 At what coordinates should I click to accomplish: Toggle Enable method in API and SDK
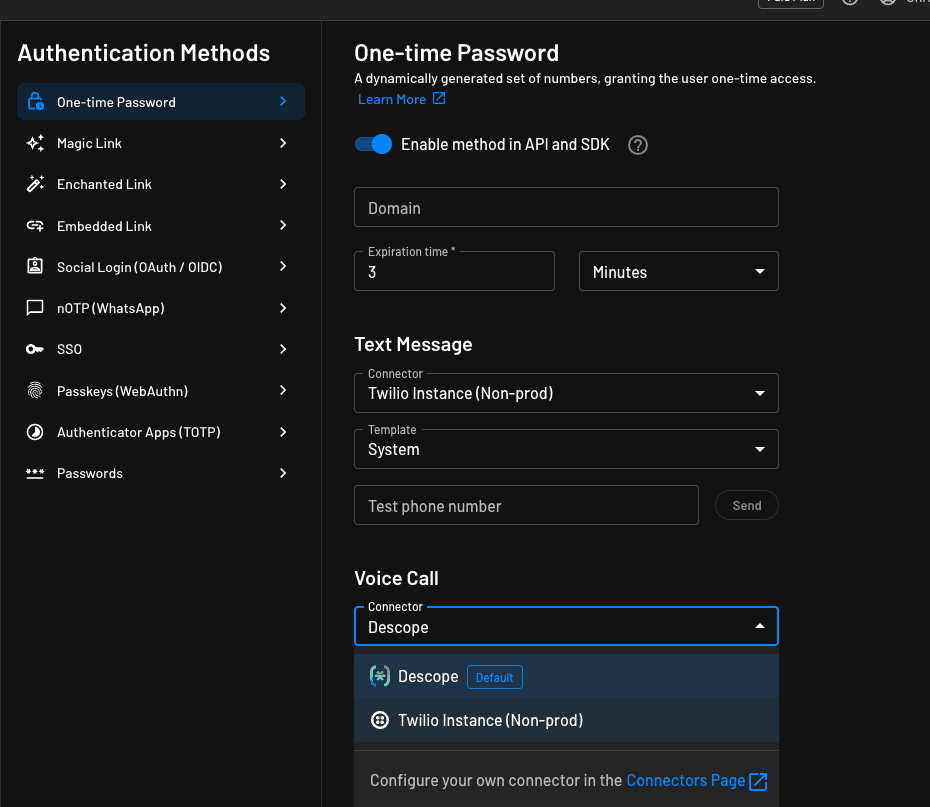(x=372, y=144)
